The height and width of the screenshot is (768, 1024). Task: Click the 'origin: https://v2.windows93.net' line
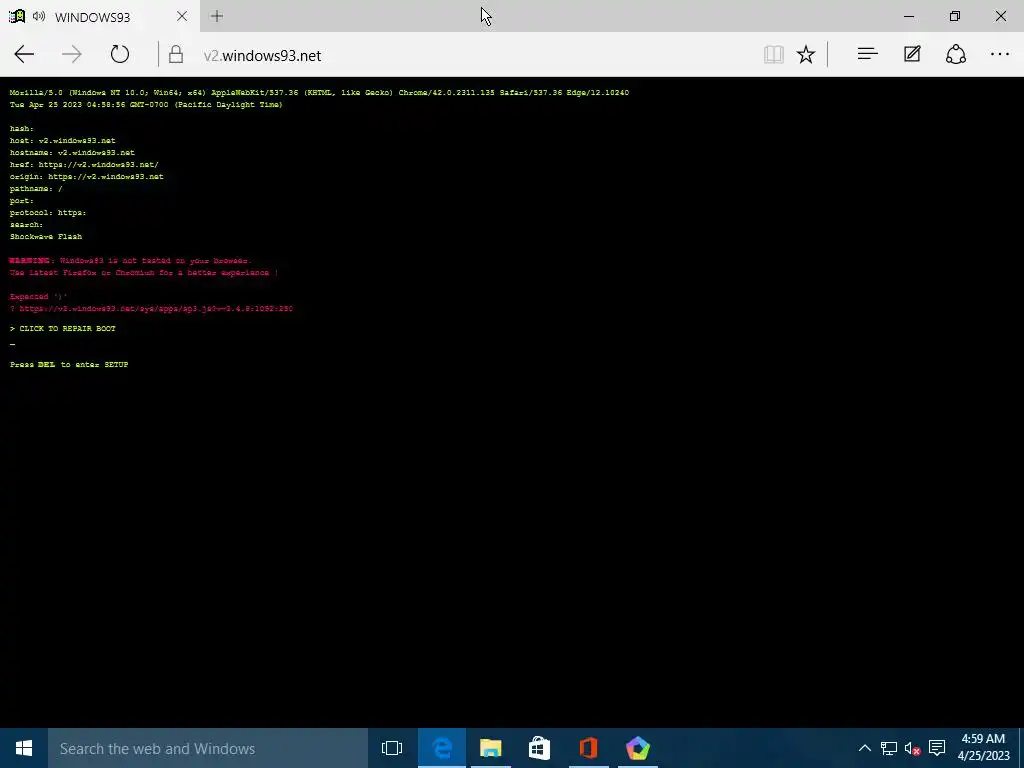(x=86, y=176)
